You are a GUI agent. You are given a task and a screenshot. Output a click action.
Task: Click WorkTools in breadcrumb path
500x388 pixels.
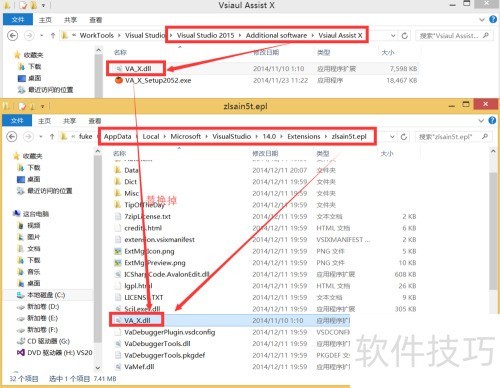97,35
